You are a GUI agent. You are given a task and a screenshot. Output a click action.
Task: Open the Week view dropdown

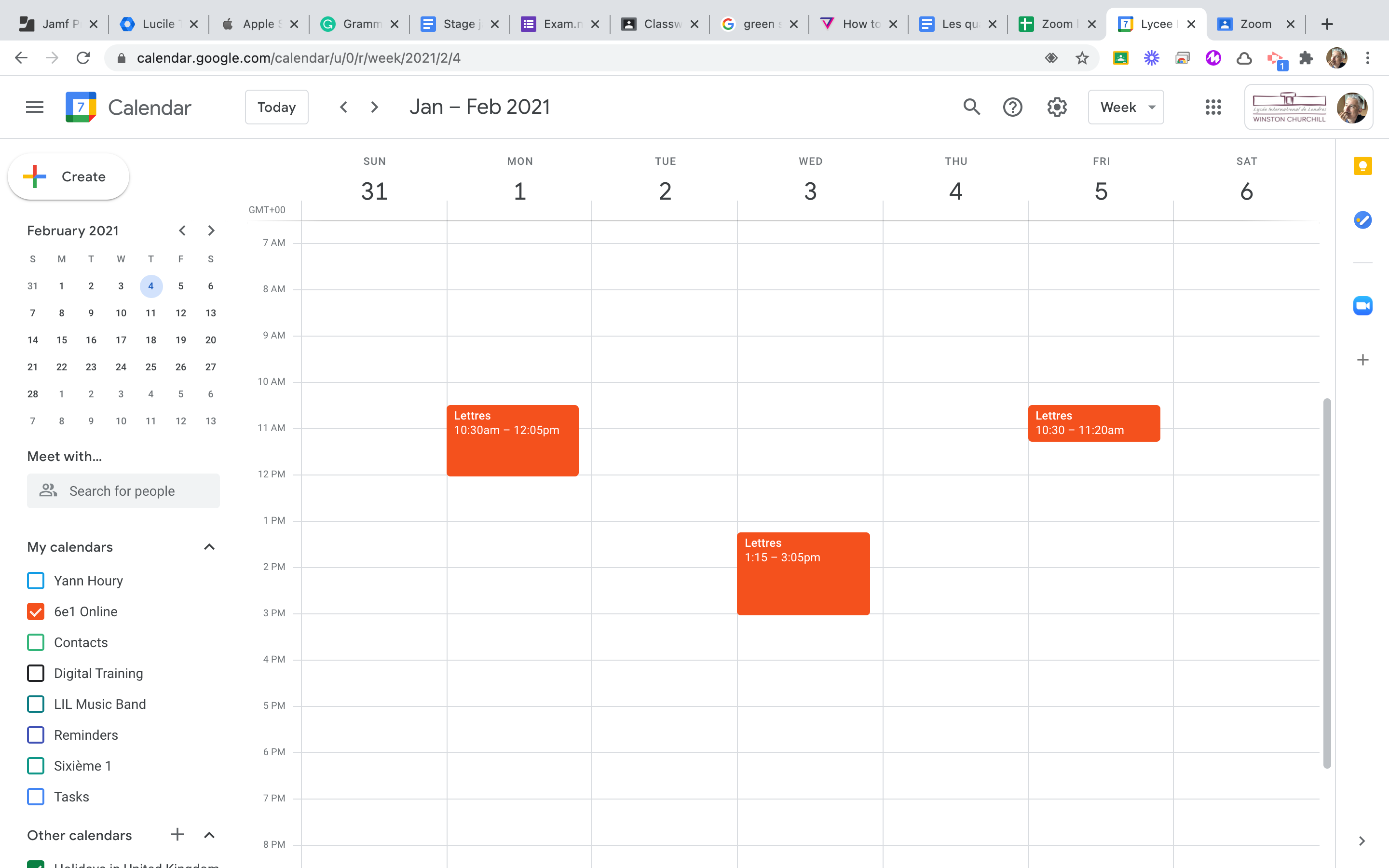(x=1126, y=108)
